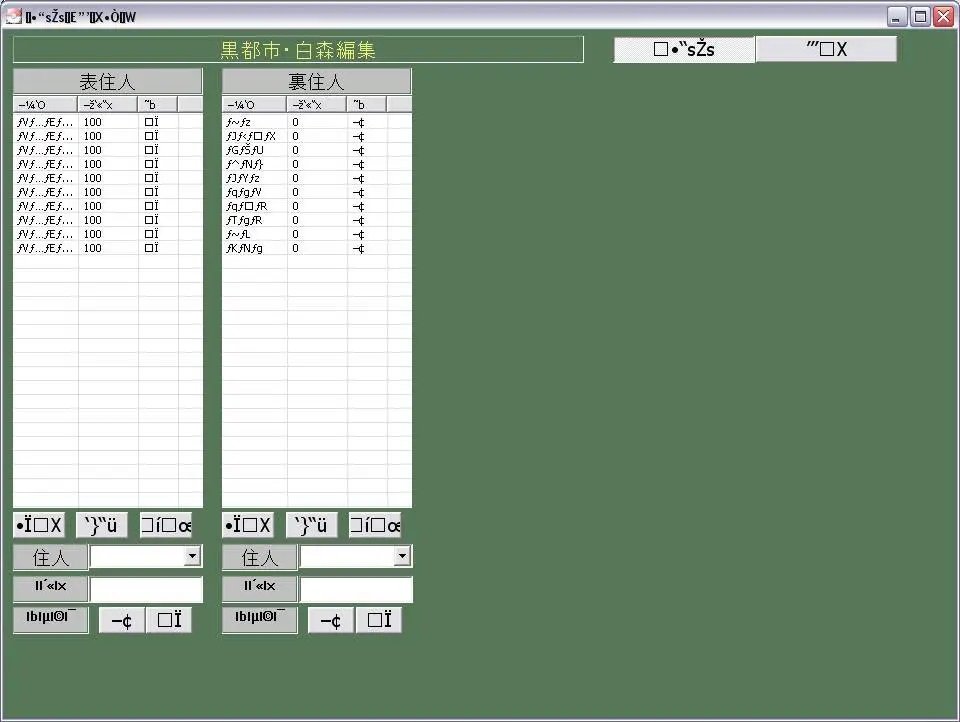Click the '□Ï' button in the right bottom row

(x=379, y=620)
